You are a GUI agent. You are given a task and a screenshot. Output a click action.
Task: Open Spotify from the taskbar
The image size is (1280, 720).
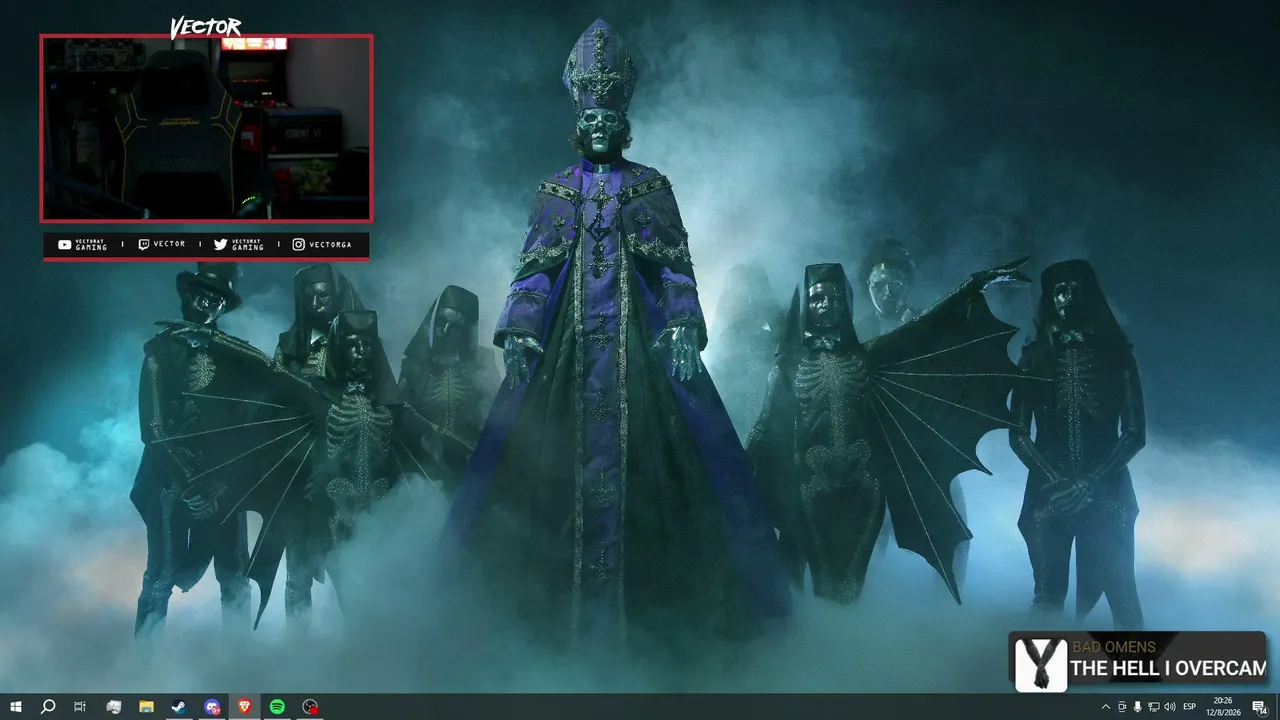tap(277, 707)
